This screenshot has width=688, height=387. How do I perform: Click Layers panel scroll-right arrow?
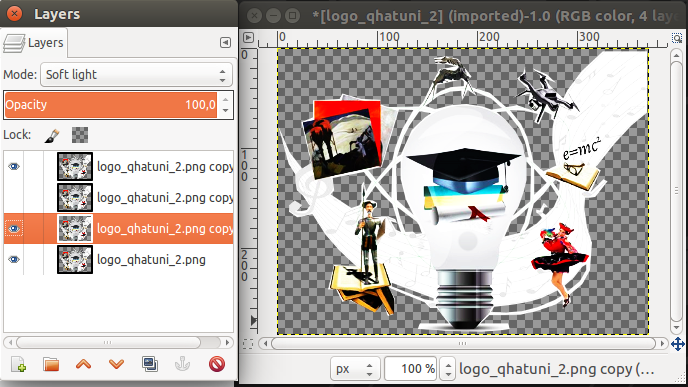[227, 342]
